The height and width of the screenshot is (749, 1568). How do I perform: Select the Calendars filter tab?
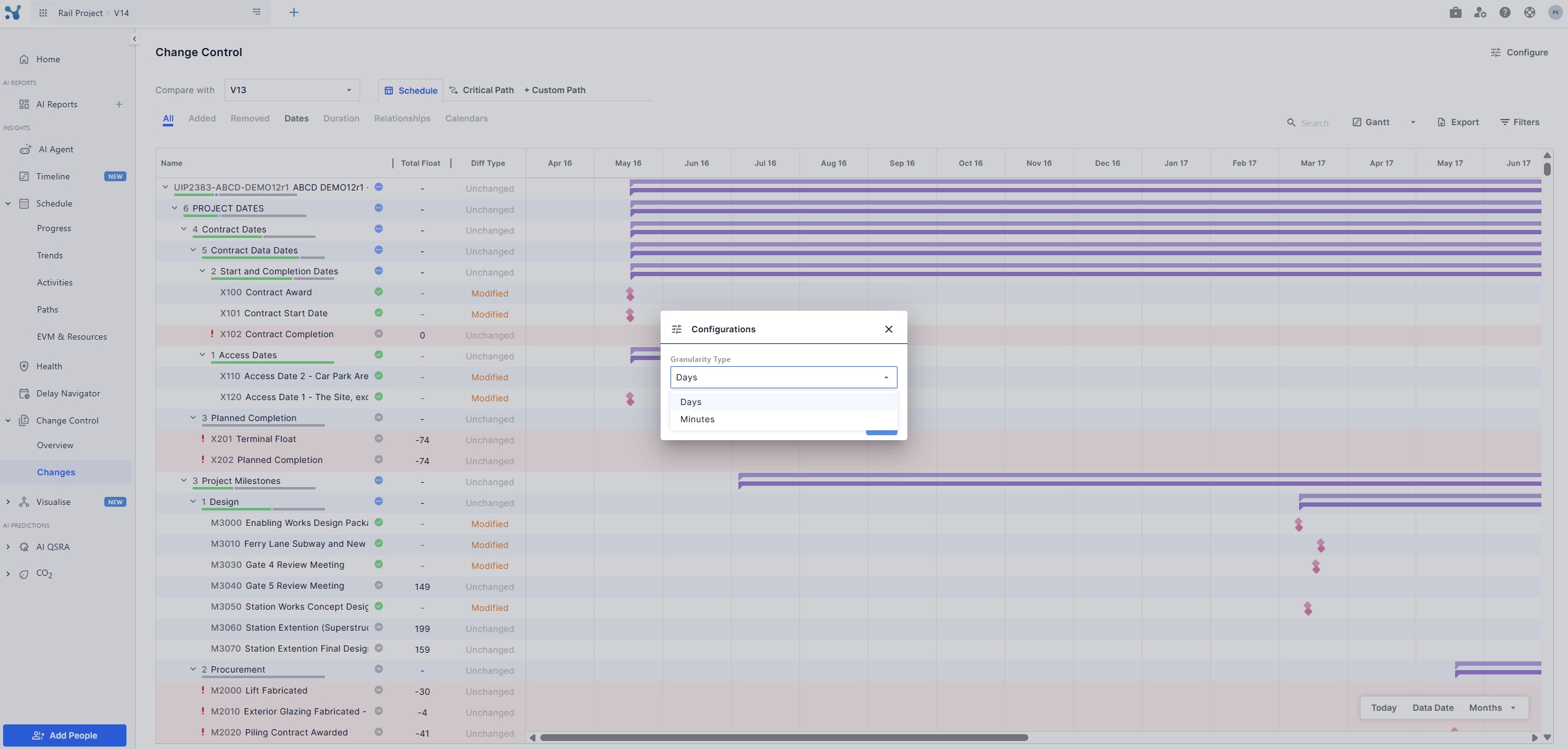pos(466,118)
